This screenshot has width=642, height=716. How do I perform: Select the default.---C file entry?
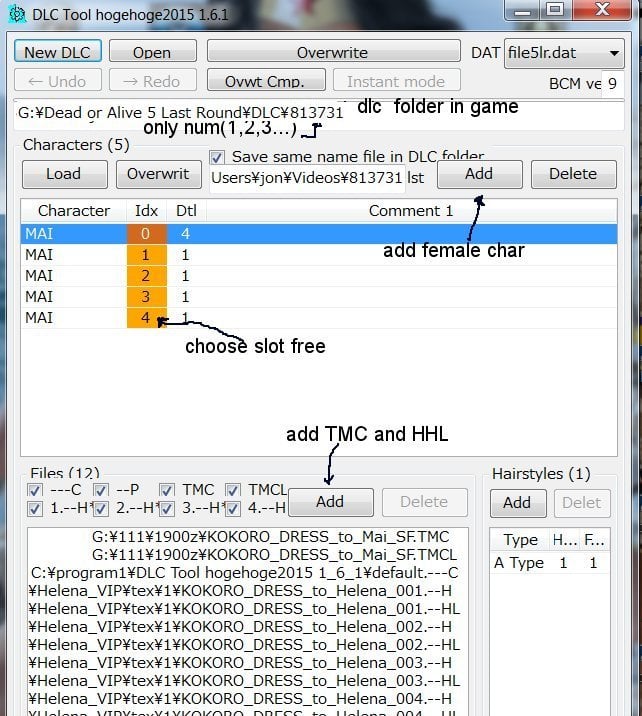pyautogui.click(x=247, y=573)
